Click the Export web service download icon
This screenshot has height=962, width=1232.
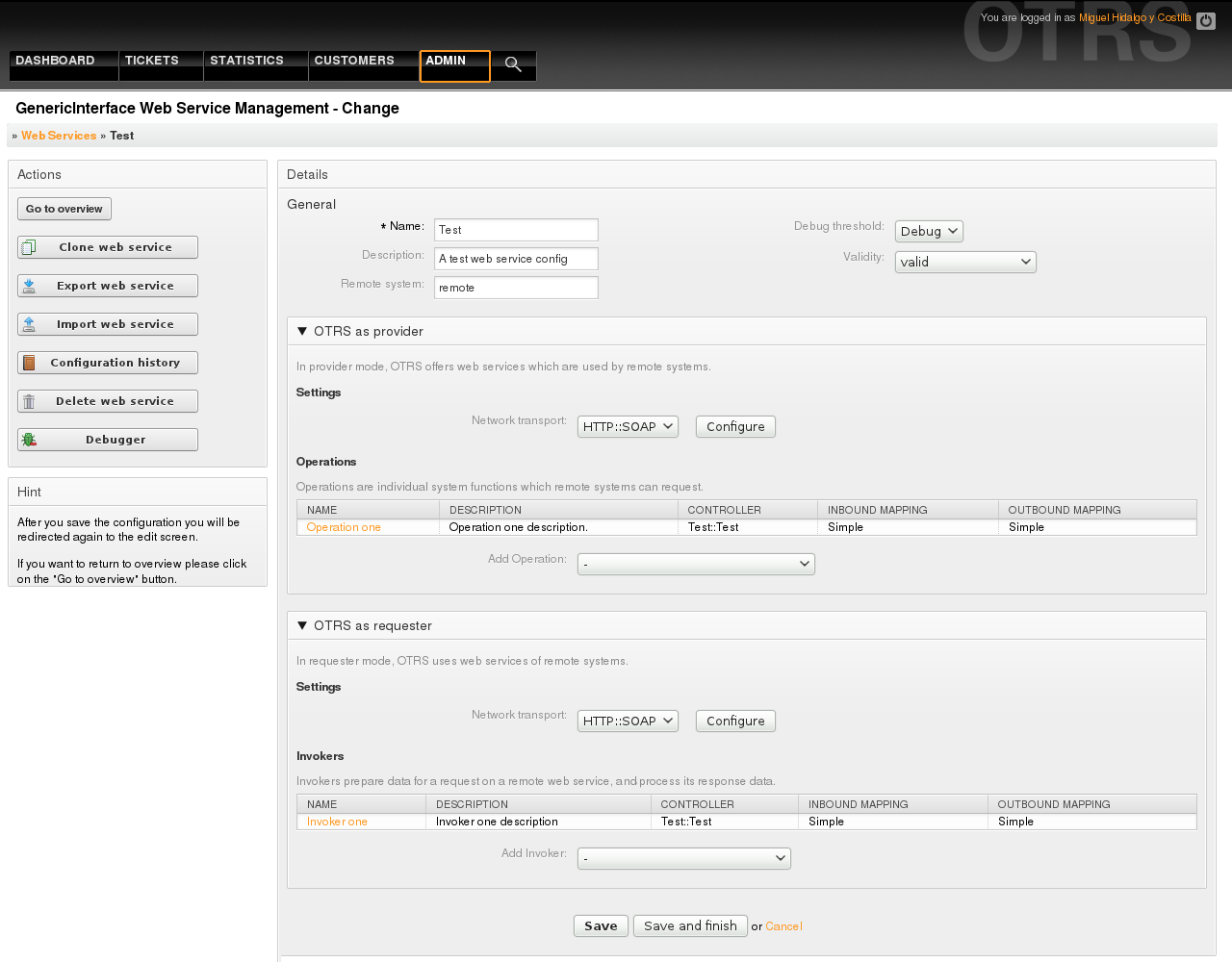(29, 286)
